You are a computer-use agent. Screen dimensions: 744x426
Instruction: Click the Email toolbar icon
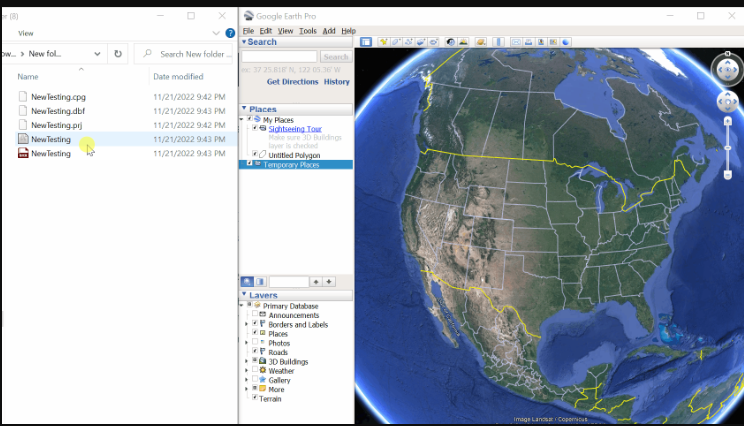coord(516,42)
